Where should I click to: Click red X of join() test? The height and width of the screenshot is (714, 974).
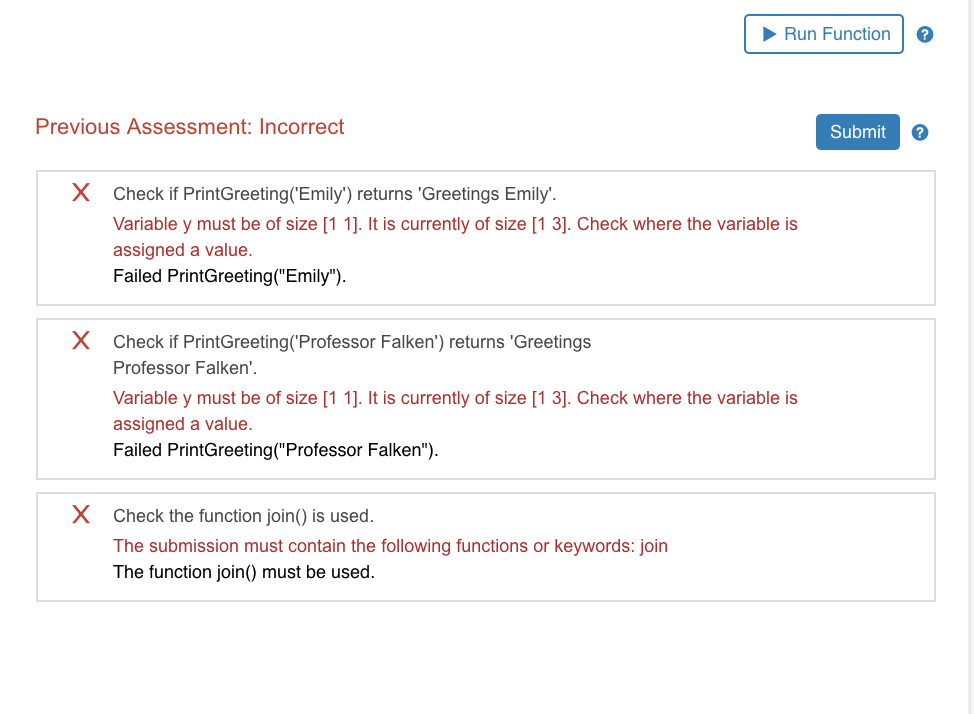click(x=81, y=515)
